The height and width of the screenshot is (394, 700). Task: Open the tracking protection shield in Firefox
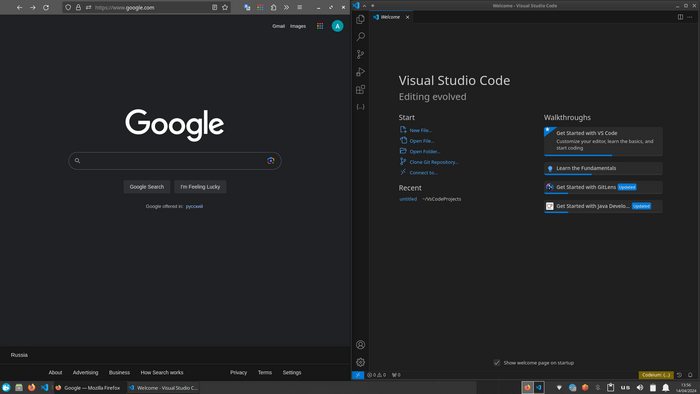click(68, 8)
